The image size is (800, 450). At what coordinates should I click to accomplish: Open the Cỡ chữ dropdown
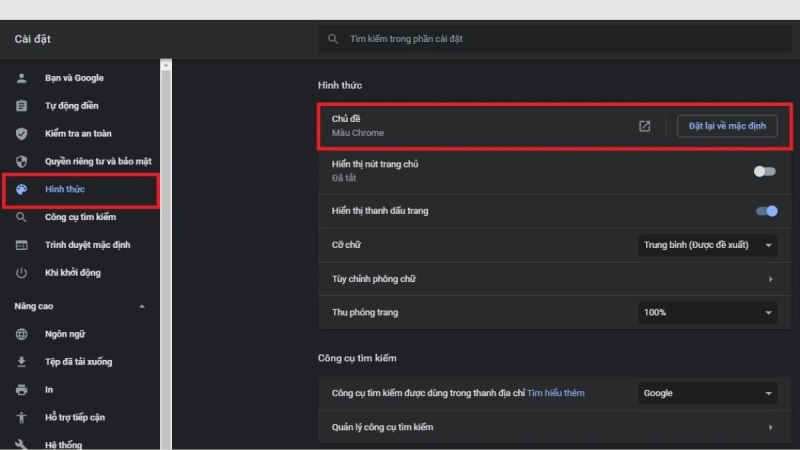pos(707,245)
